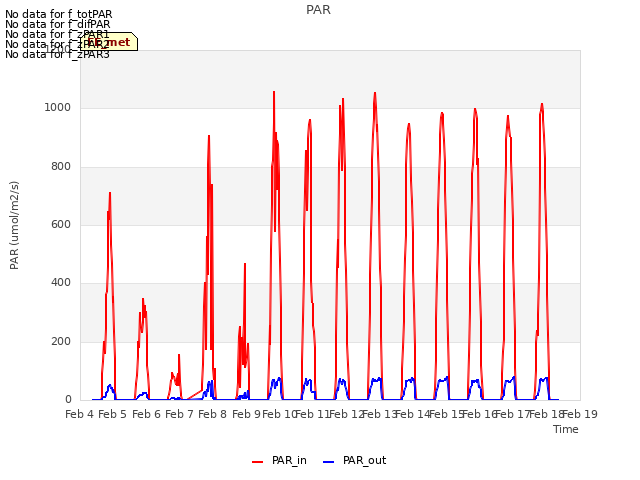
Task: Click the Feb 7 x-axis tick label
Action: 180,414
